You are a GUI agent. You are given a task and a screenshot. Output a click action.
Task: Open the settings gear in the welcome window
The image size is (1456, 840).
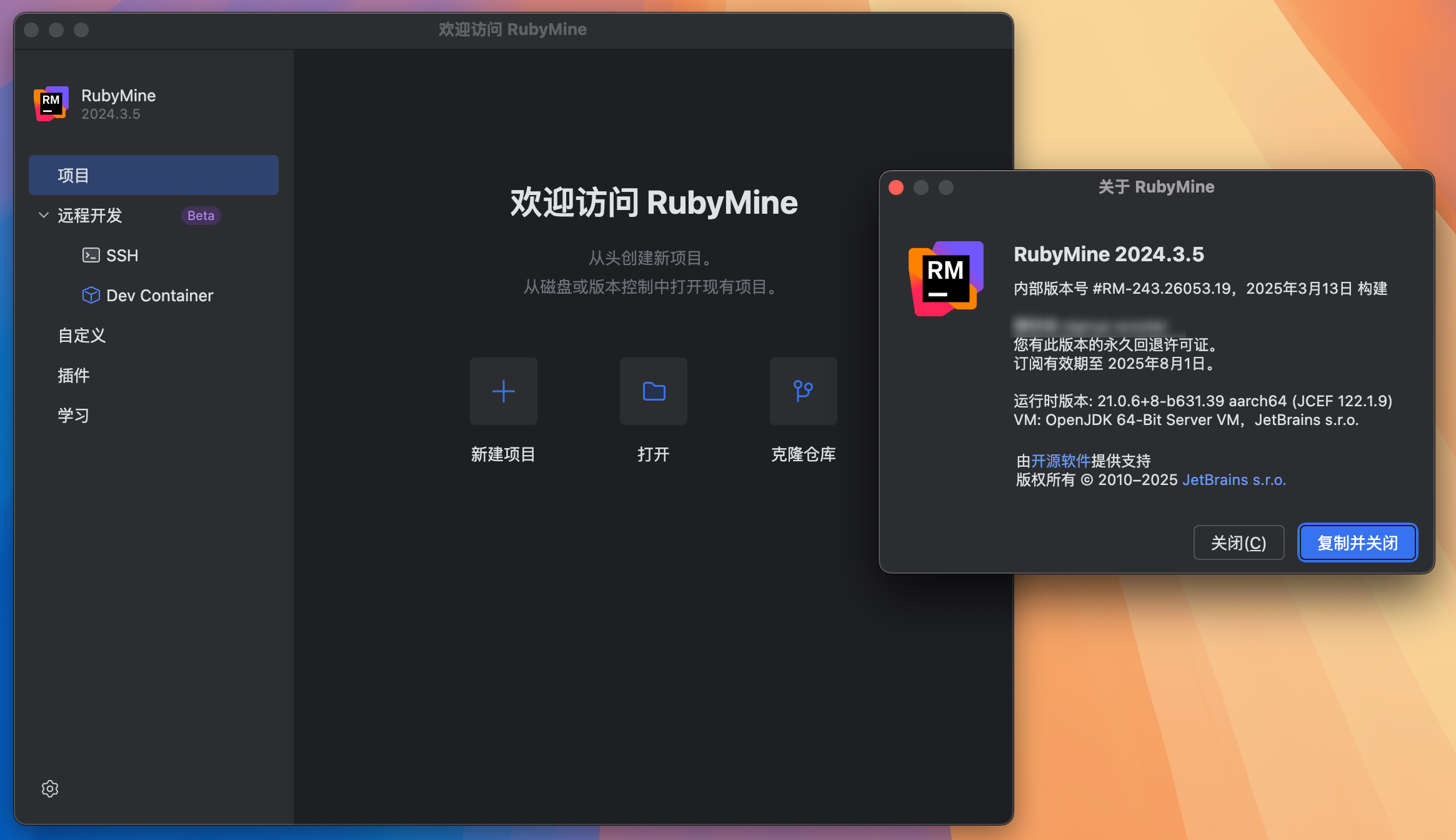(50, 789)
